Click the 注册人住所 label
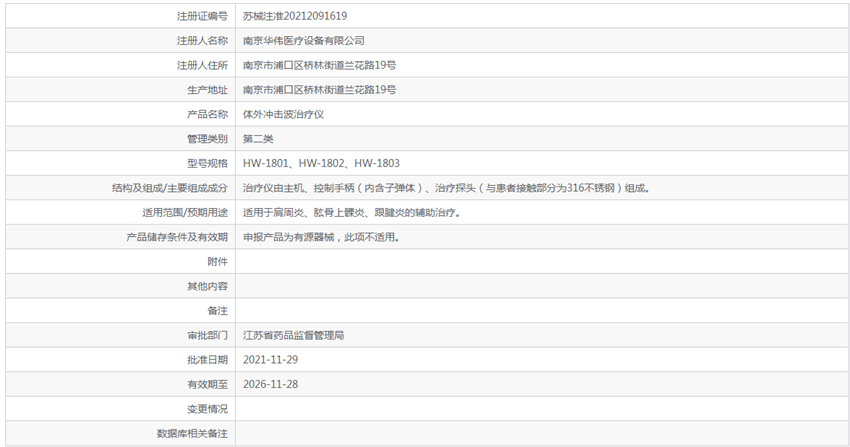Image resolution: width=850 pixels, height=447 pixels. 202,66
